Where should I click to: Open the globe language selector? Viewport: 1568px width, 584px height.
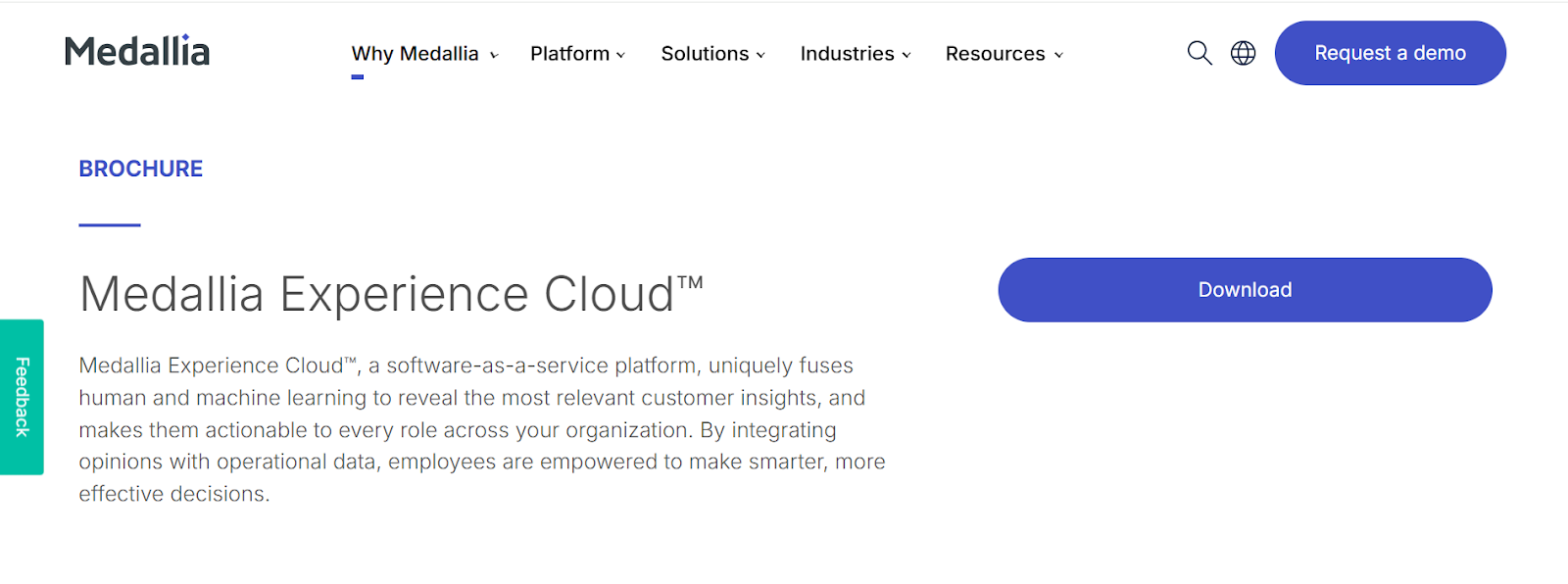1243,53
